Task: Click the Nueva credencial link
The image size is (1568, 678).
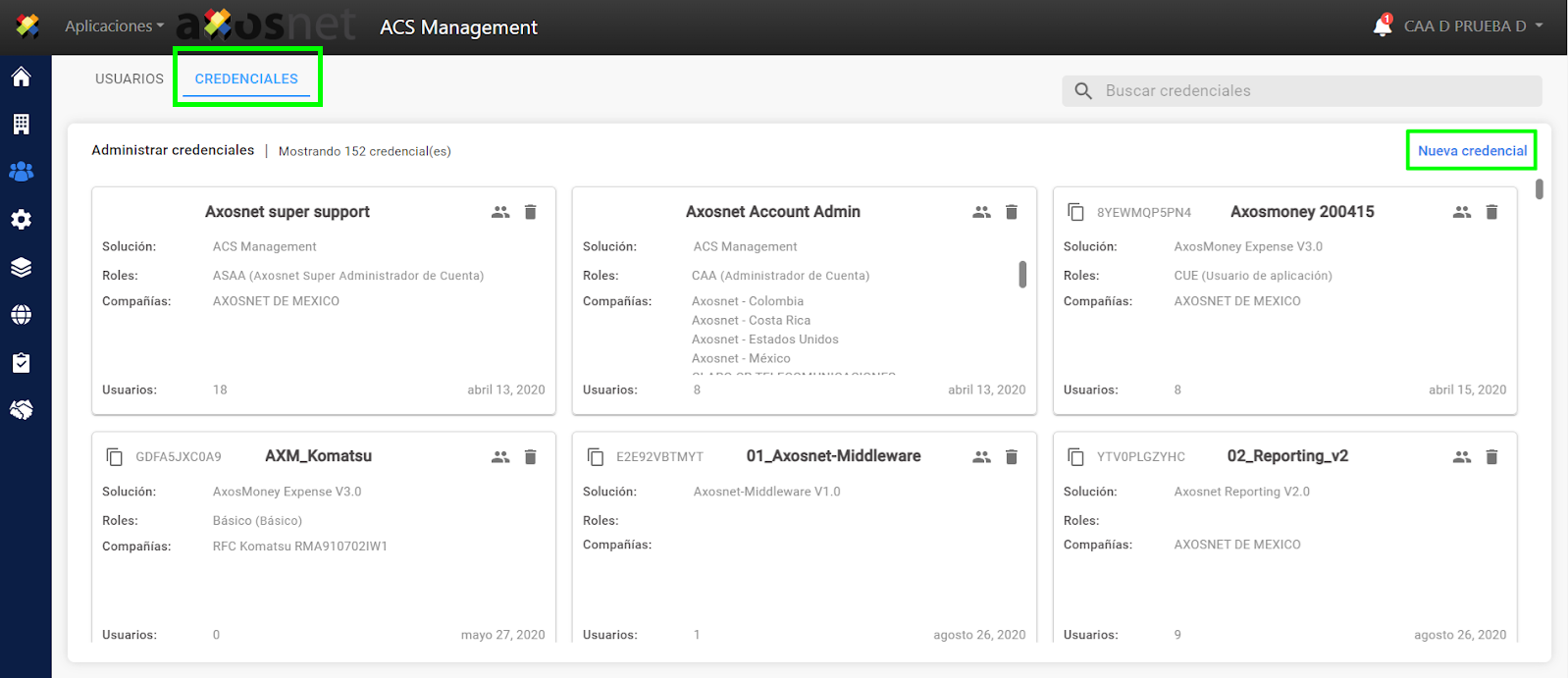Action: click(1472, 151)
